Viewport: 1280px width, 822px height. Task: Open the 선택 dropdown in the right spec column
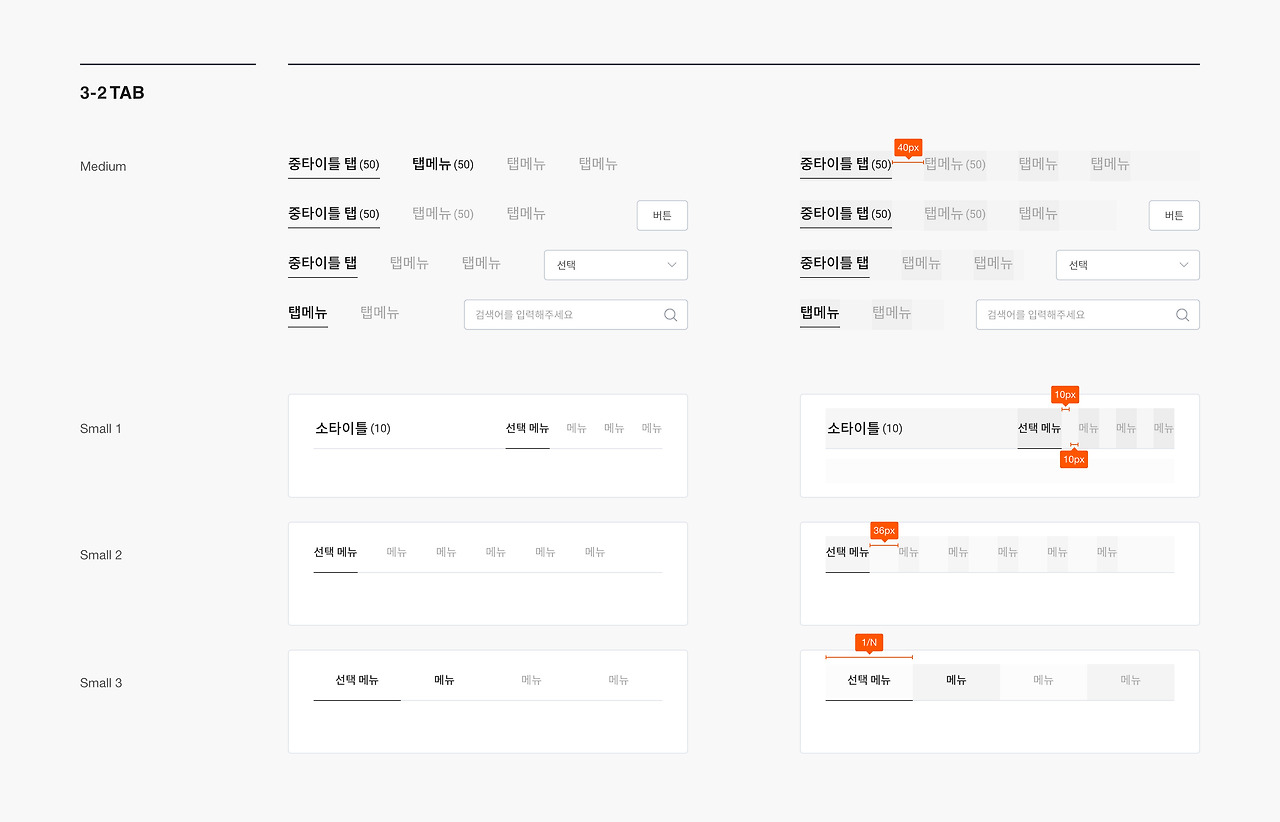[1127, 264]
